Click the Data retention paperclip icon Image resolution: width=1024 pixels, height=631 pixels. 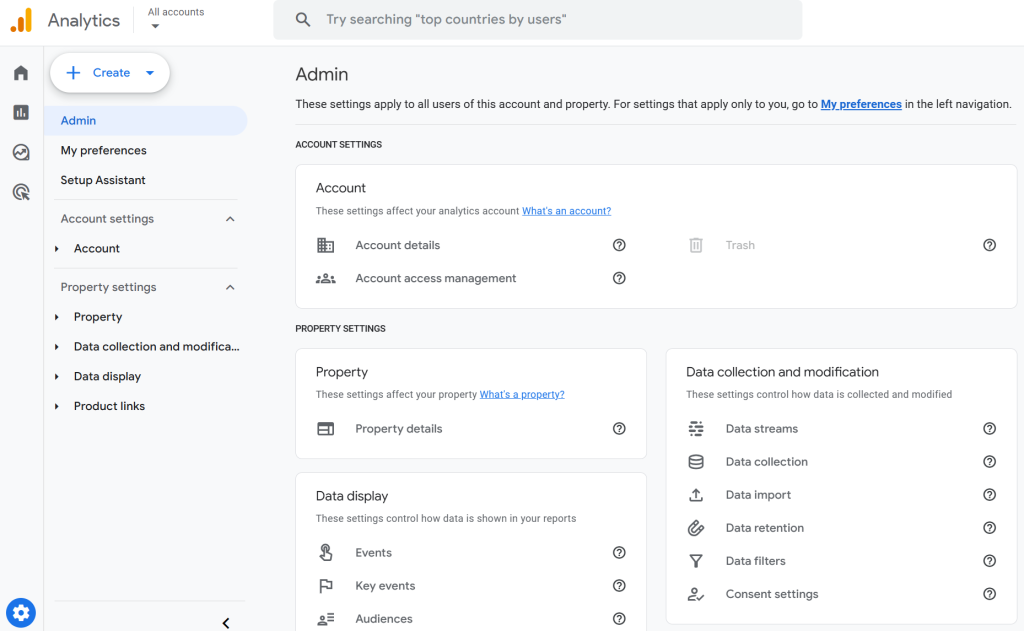(696, 528)
